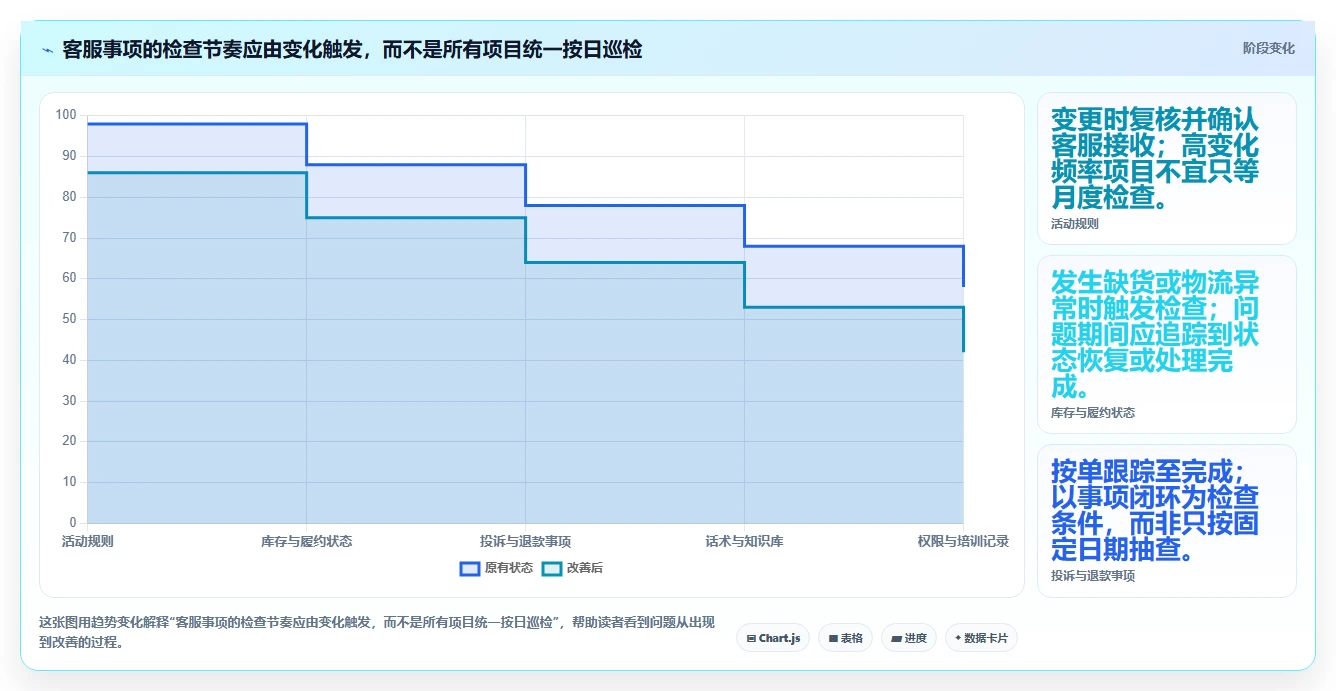Click the y-axis value 50
The height and width of the screenshot is (691, 1336).
70,319
